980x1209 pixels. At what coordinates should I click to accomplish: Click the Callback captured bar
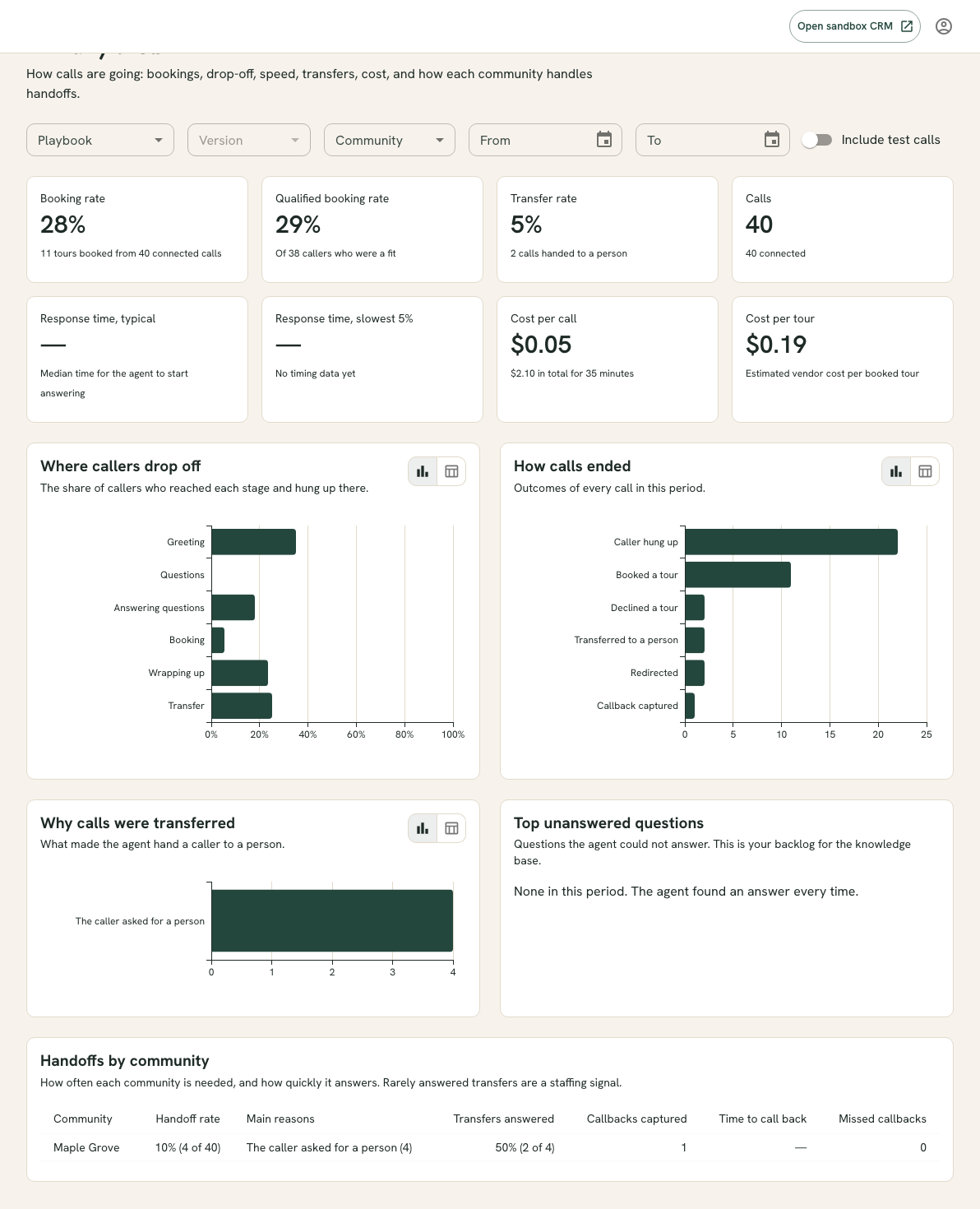click(690, 706)
